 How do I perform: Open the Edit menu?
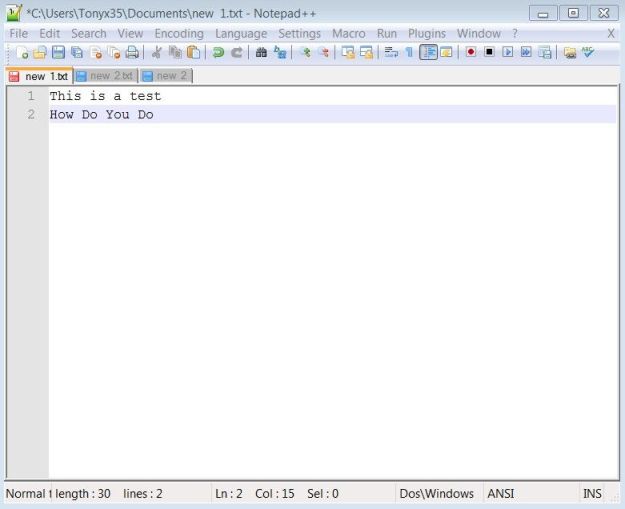click(49, 33)
